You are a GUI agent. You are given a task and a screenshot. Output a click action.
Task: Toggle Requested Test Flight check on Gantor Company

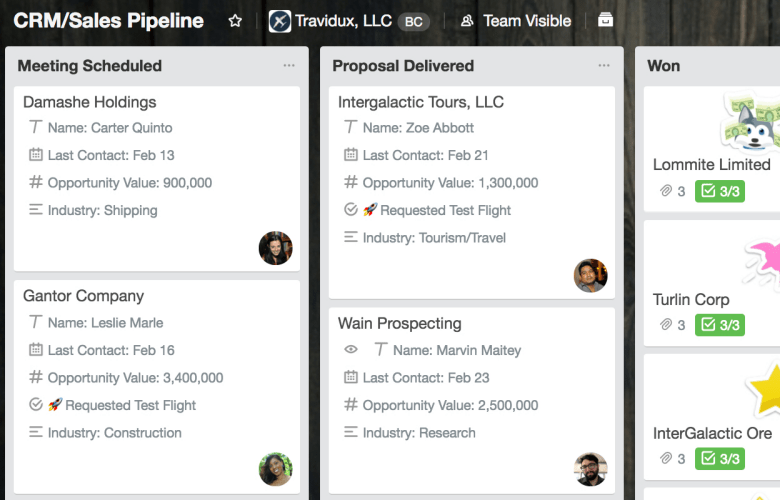tap(36, 405)
